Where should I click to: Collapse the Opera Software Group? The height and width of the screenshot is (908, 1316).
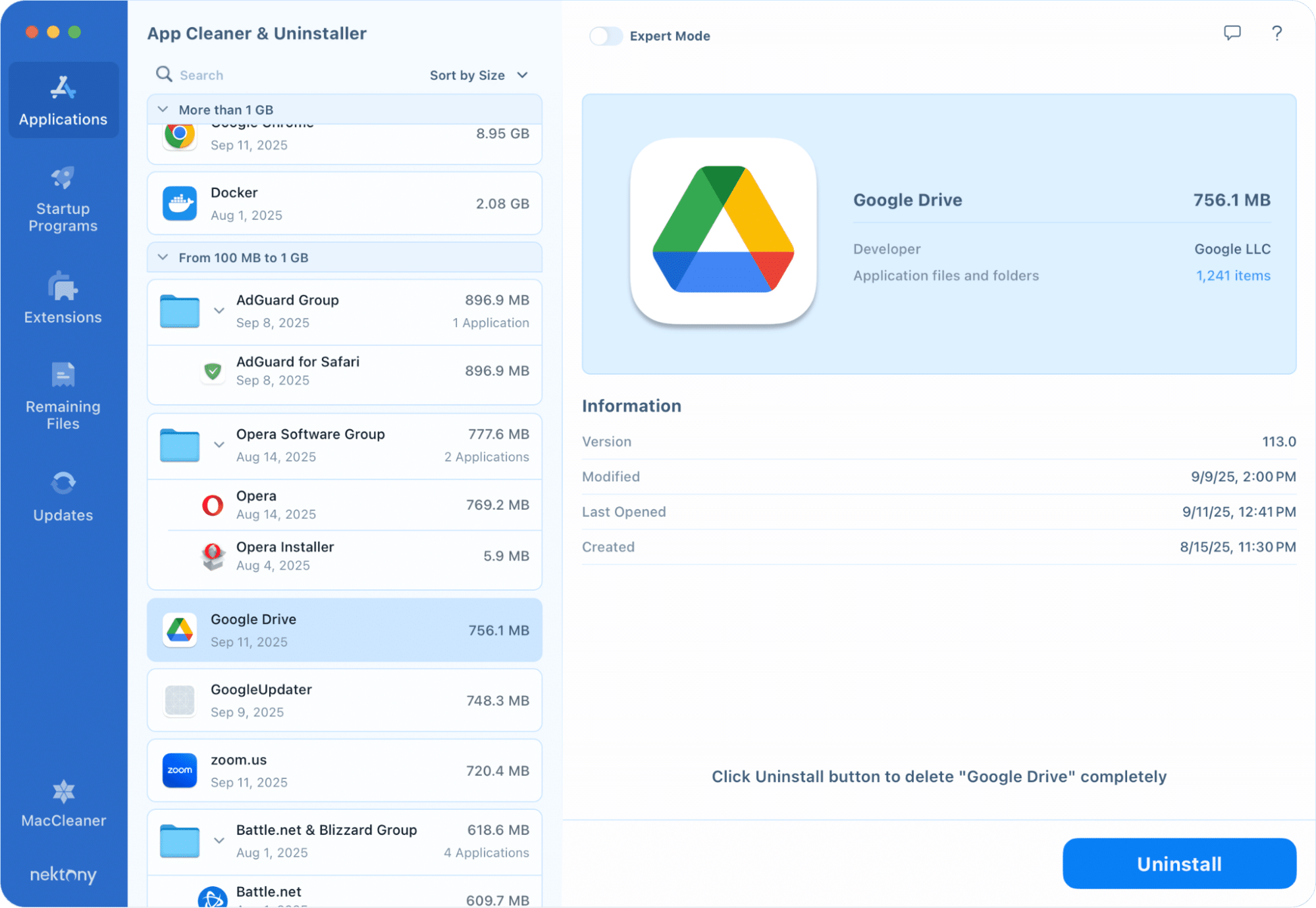(219, 444)
